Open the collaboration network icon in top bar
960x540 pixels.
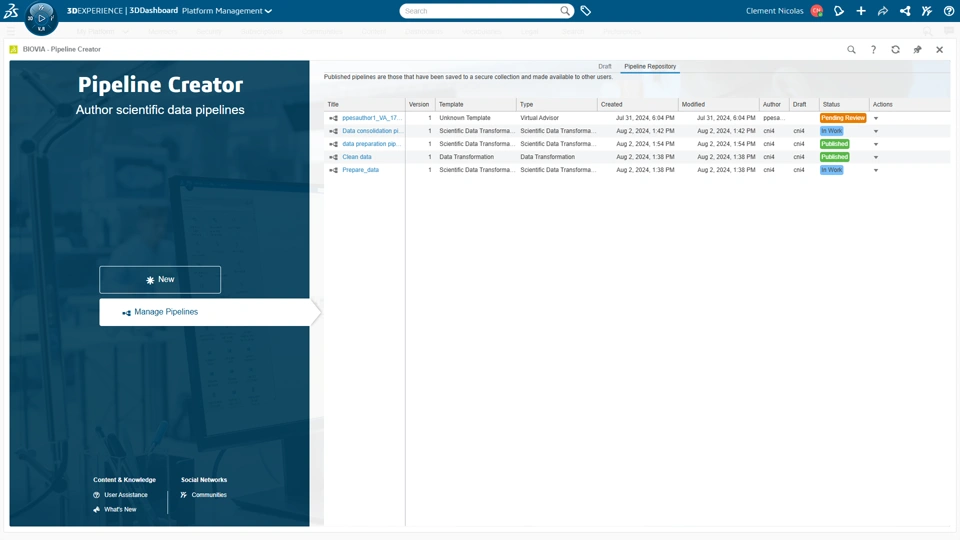905,10
